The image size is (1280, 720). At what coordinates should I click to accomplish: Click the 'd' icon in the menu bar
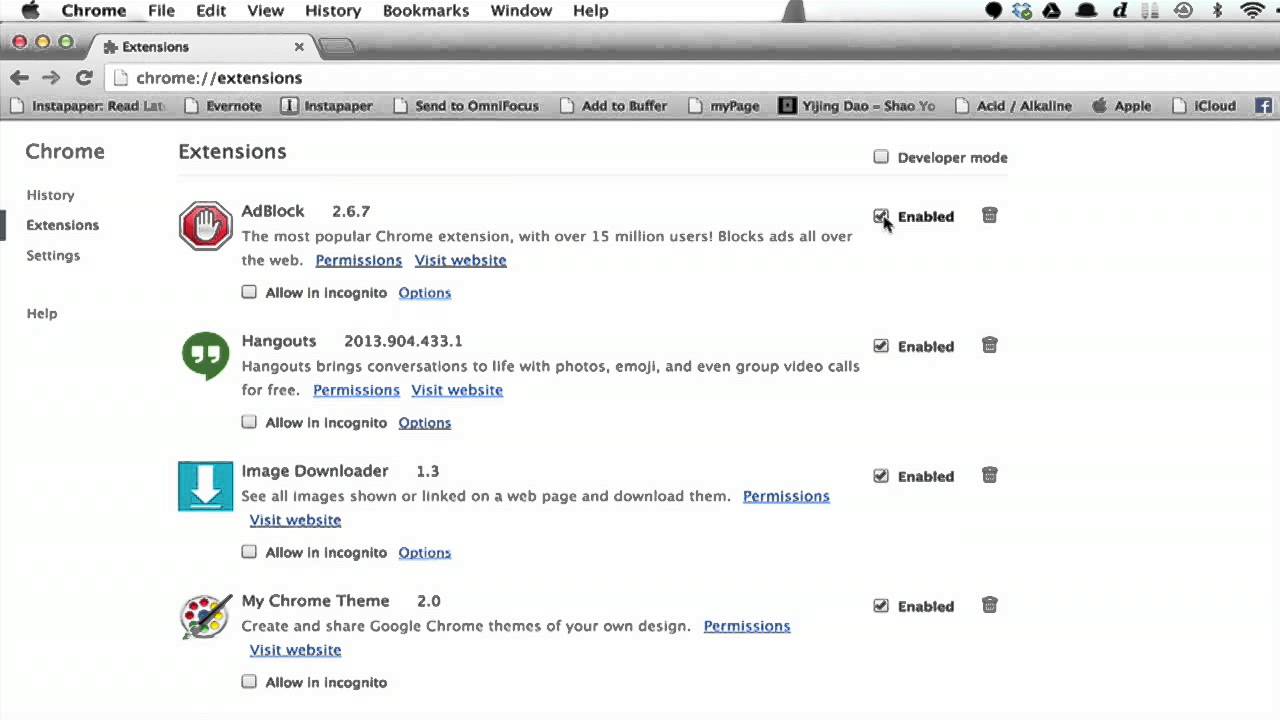click(x=1120, y=11)
